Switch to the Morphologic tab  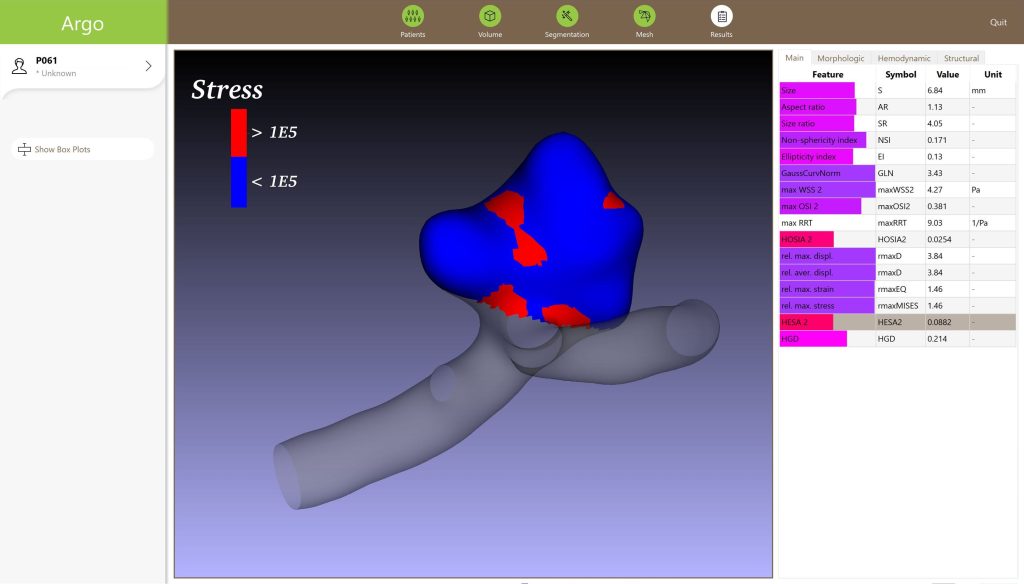click(840, 58)
